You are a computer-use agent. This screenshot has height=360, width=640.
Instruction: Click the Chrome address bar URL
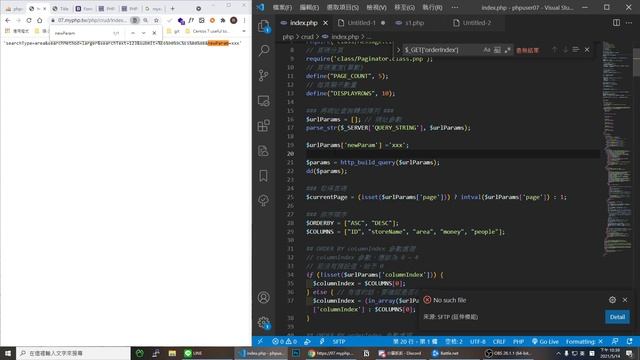(x=92, y=20)
